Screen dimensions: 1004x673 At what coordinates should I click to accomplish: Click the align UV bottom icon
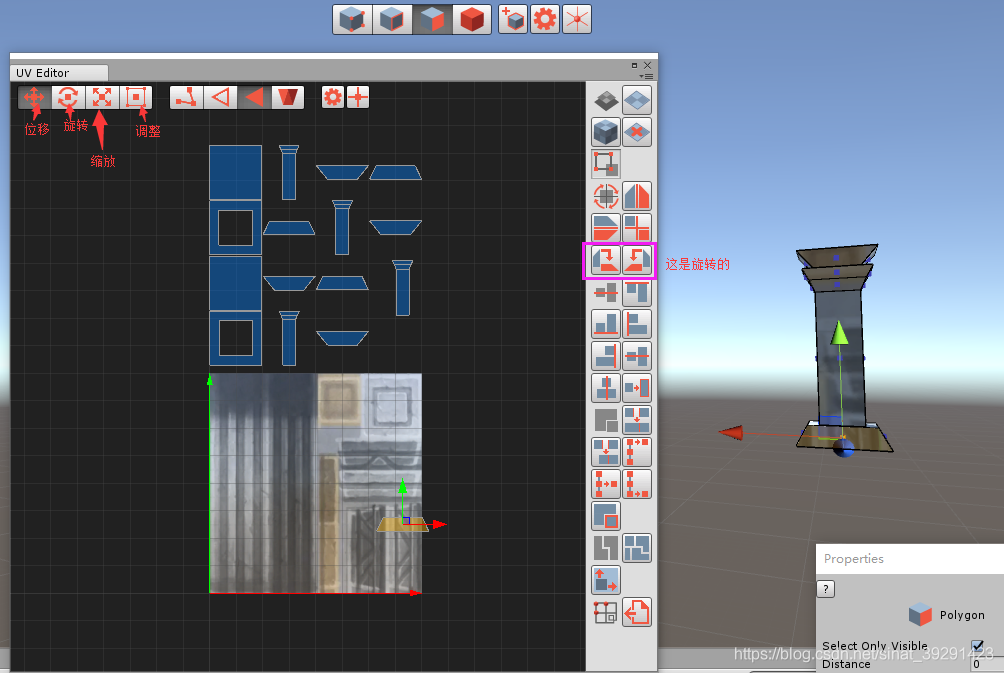[x=605, y=324]
